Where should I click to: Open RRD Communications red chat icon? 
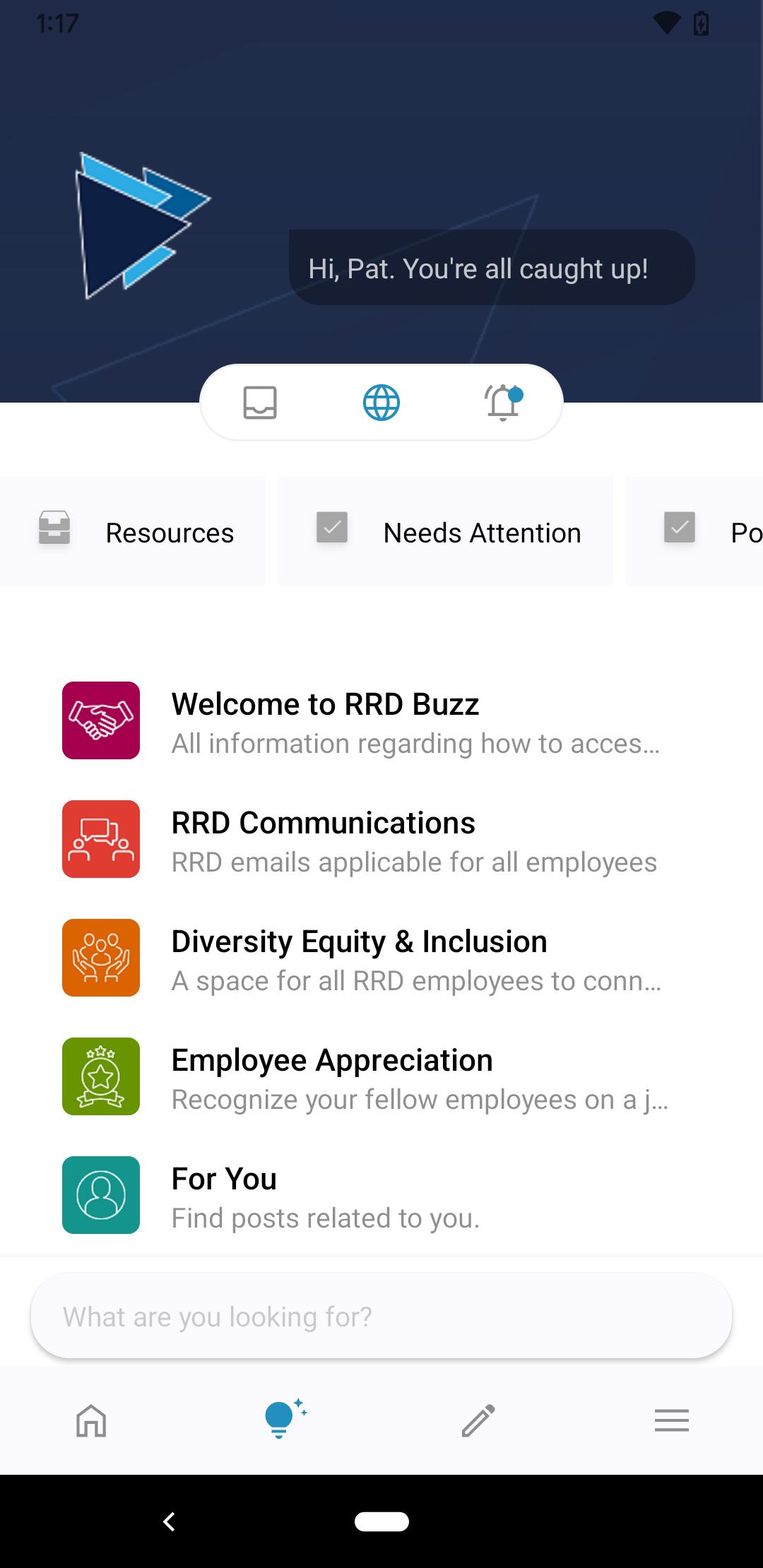coord(101,839)
